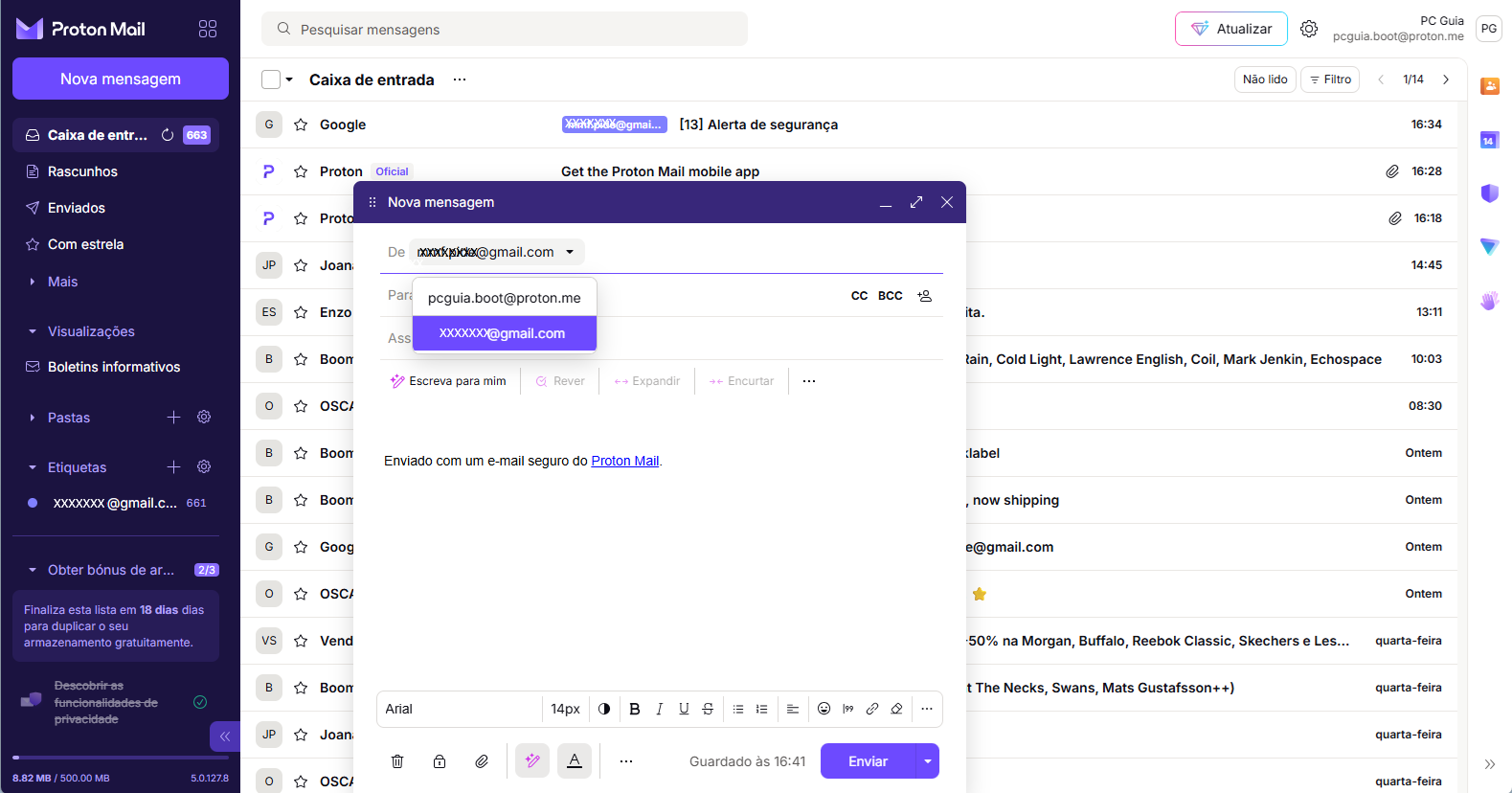The image size is (1512, 793).
Task: Open the settings gear in top bar
Action: [1309, 29]
